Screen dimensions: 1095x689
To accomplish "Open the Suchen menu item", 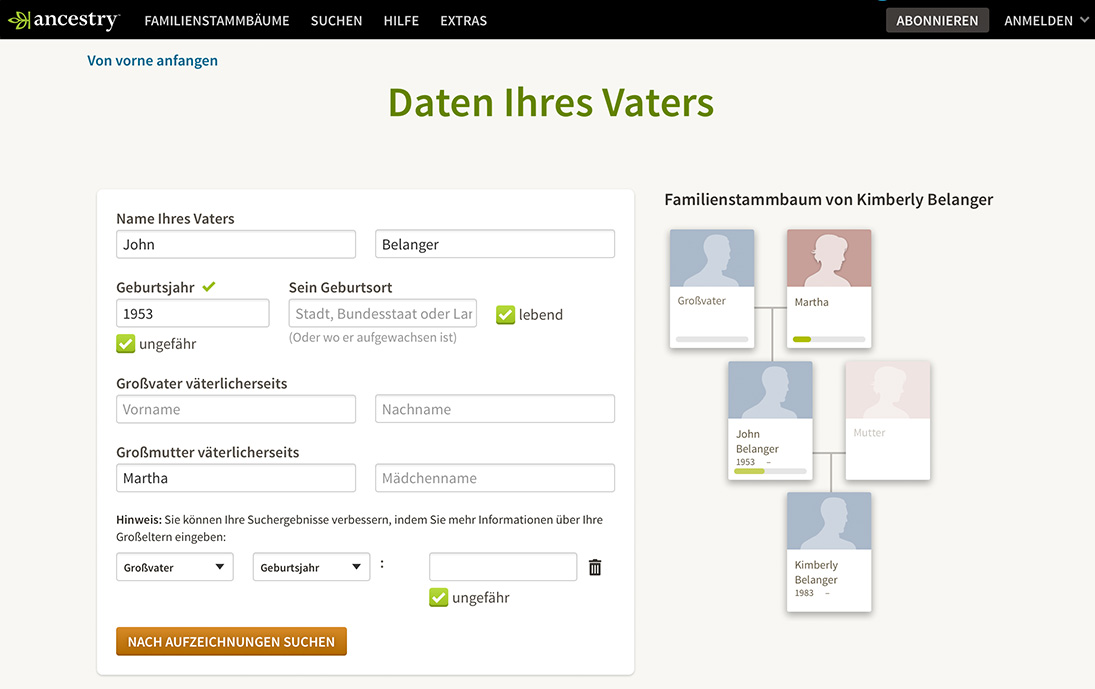I will (x=336, y=20).
